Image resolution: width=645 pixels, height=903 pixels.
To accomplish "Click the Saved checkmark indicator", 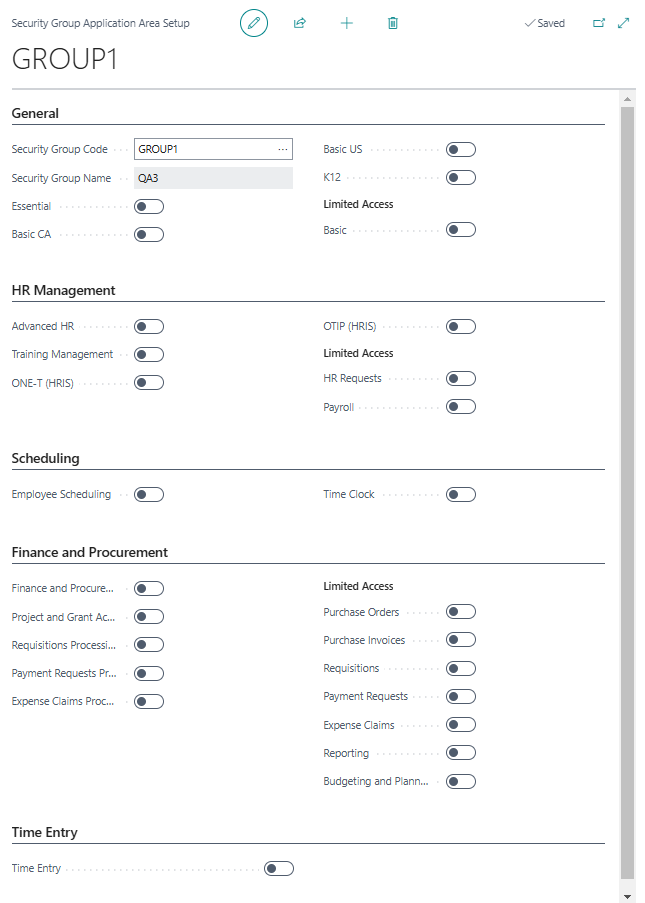I will click(543, 22).
